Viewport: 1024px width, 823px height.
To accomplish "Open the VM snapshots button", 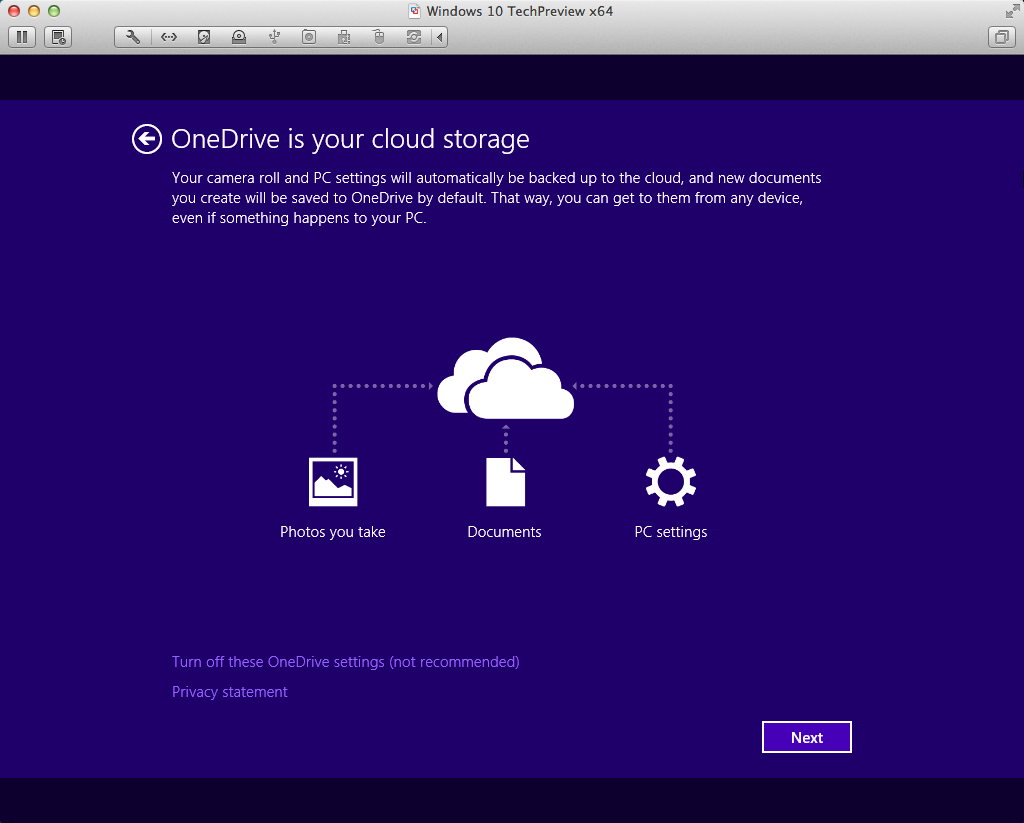I will click(58, 37).
